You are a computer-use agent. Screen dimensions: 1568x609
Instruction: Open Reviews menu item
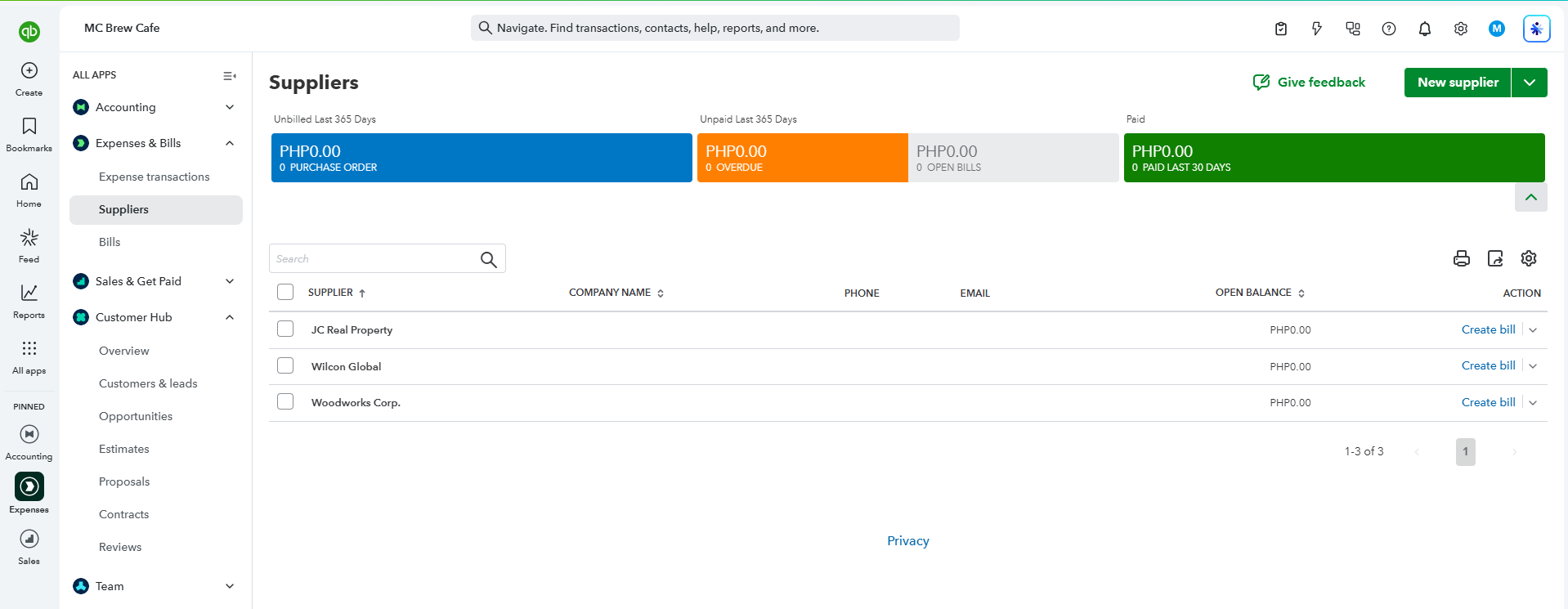click(120, 547)
